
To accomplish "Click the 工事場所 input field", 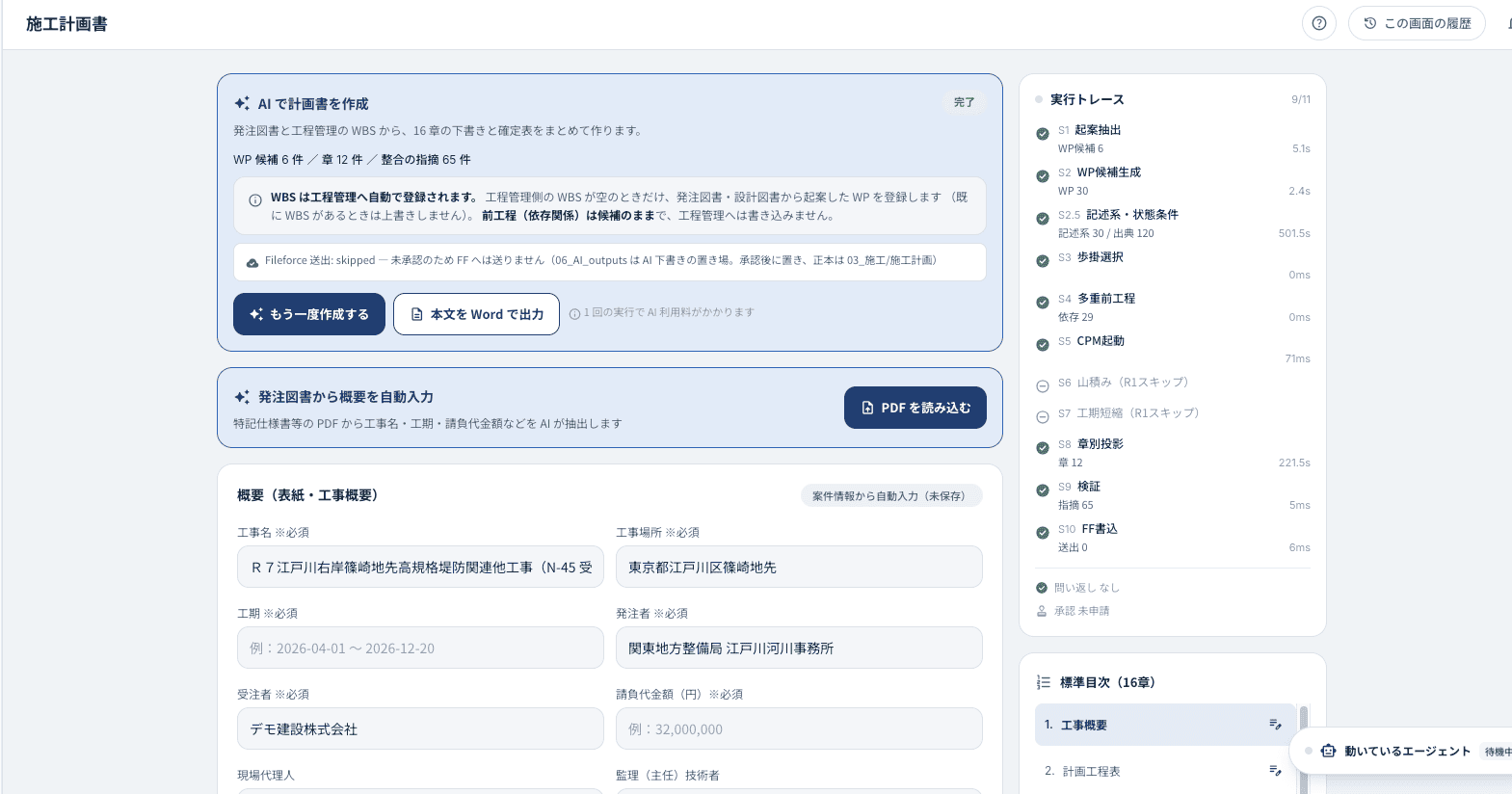I will coord(799,567).
